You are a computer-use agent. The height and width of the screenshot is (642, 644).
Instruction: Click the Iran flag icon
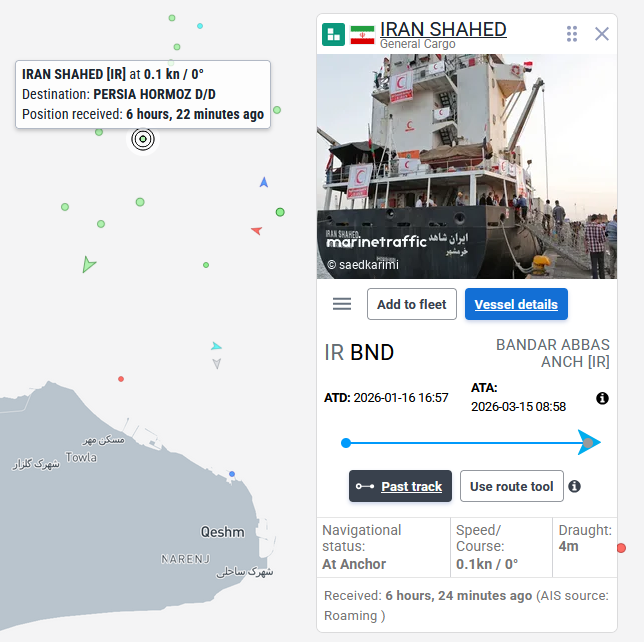[362, 35]
